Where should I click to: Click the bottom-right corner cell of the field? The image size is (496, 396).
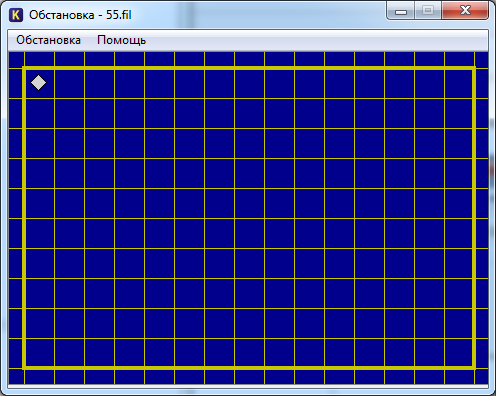point(458,353)
